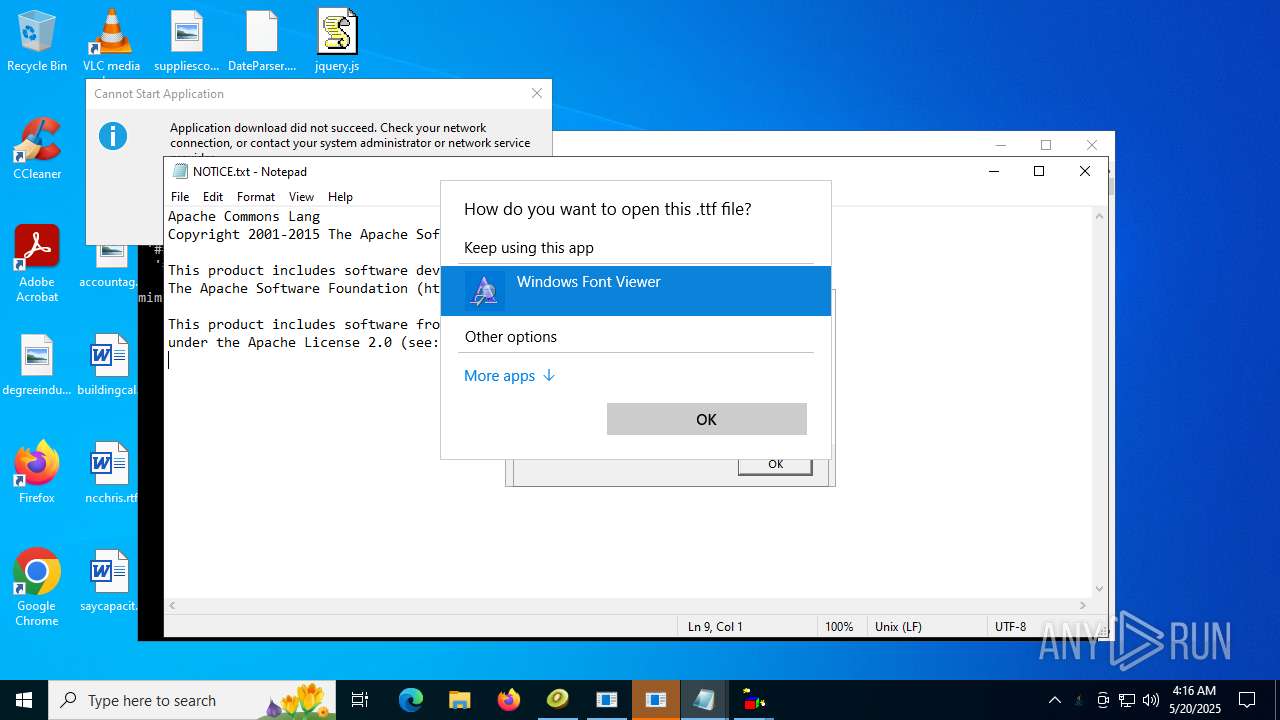Open Notepad Edit menu
The width and height of the screenshot is (1280, 720).
click(213, 197)
